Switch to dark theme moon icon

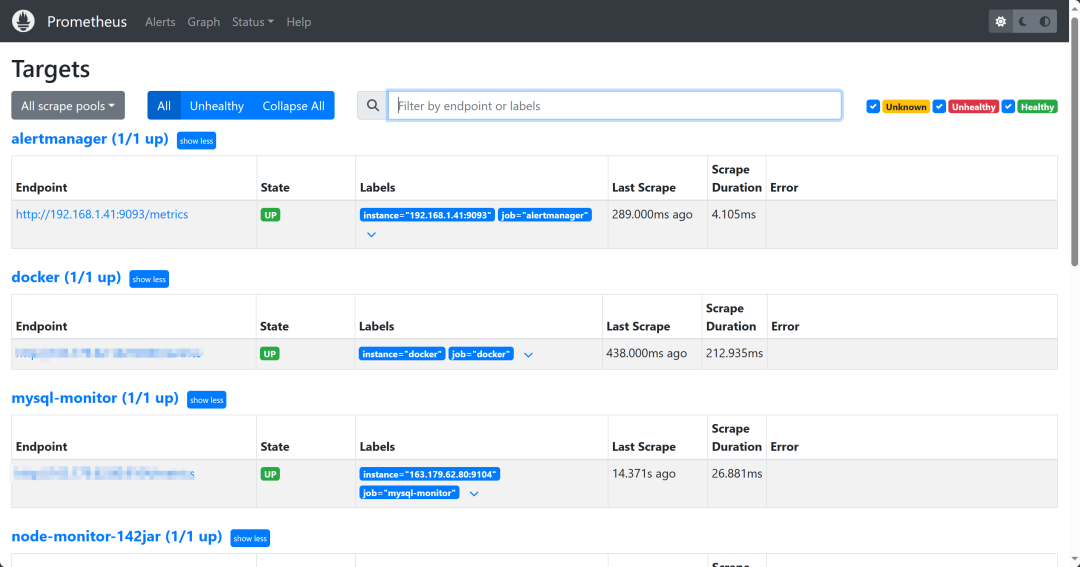coord(1023,21)
